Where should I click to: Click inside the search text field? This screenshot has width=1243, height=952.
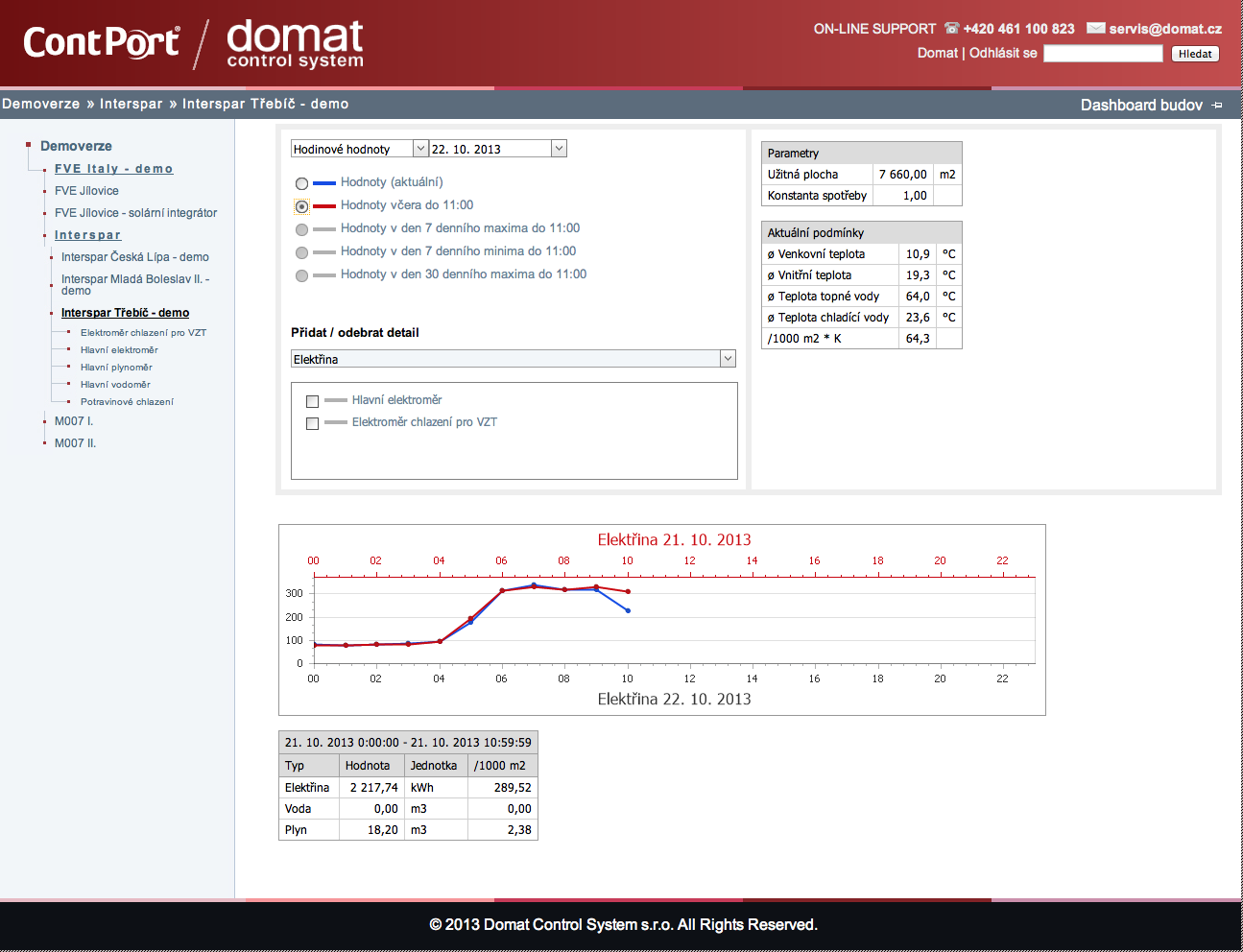pyautogui.click(x=1103, y=53)
